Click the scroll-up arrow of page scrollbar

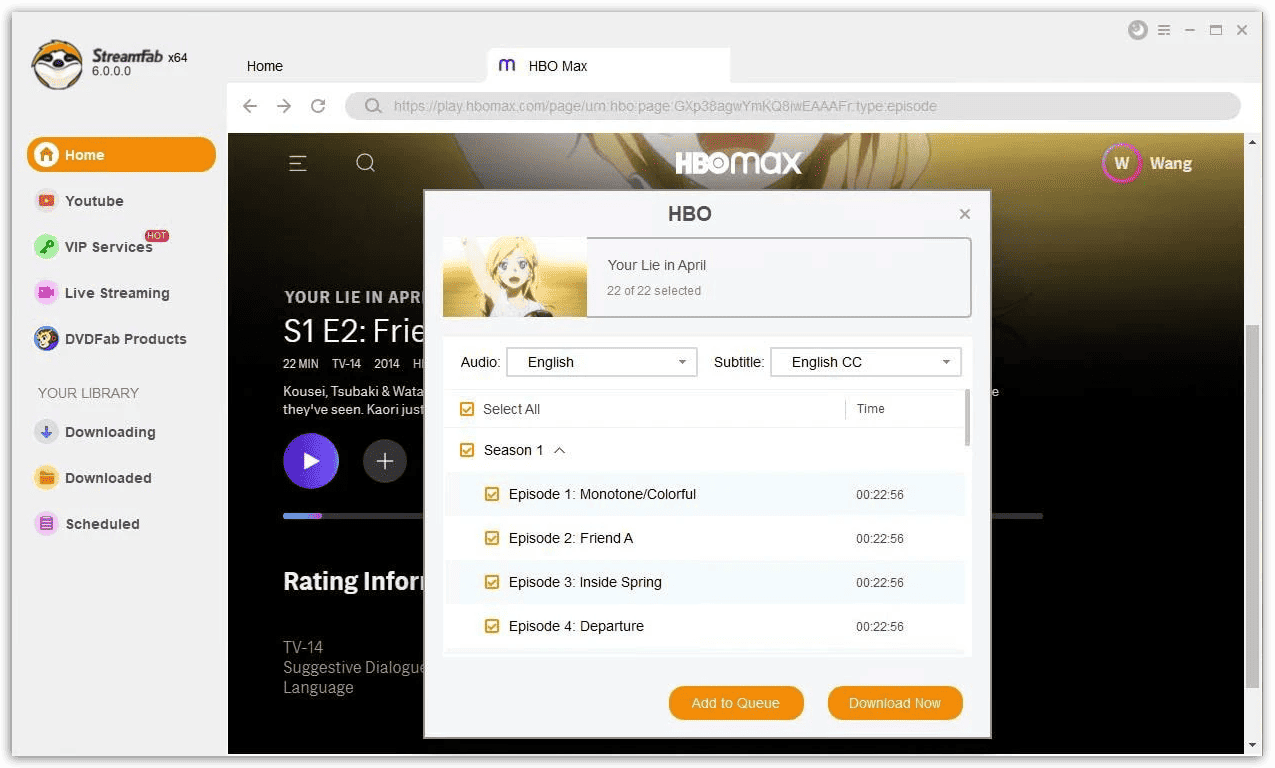pyautogui.click(x=1254, y=143)
